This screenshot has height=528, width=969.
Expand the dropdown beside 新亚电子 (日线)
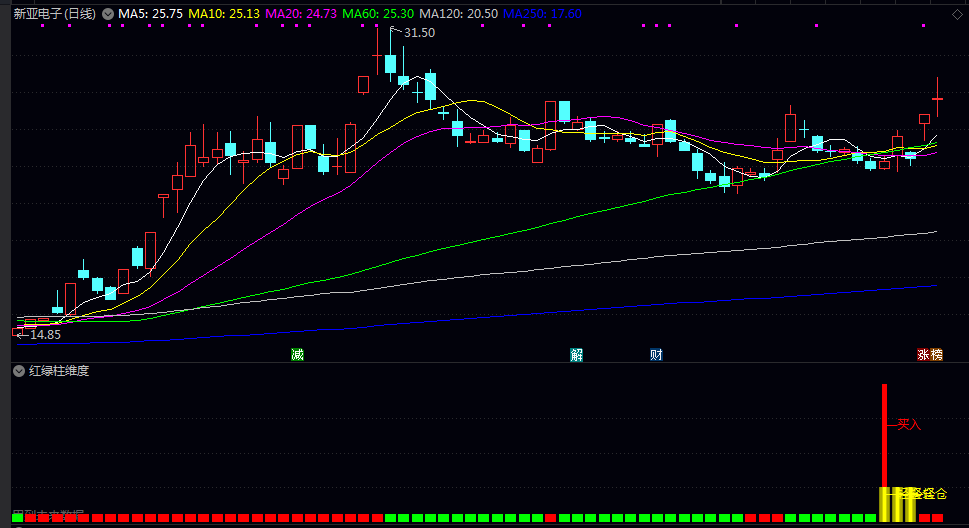(x=108, y=14)
